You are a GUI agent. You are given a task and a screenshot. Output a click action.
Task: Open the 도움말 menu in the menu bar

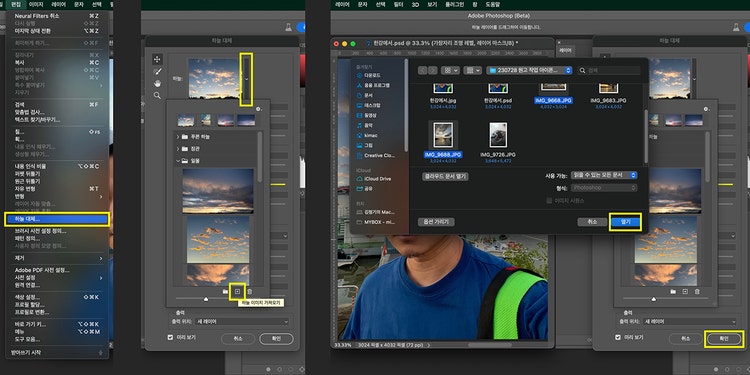pos(492,4)
